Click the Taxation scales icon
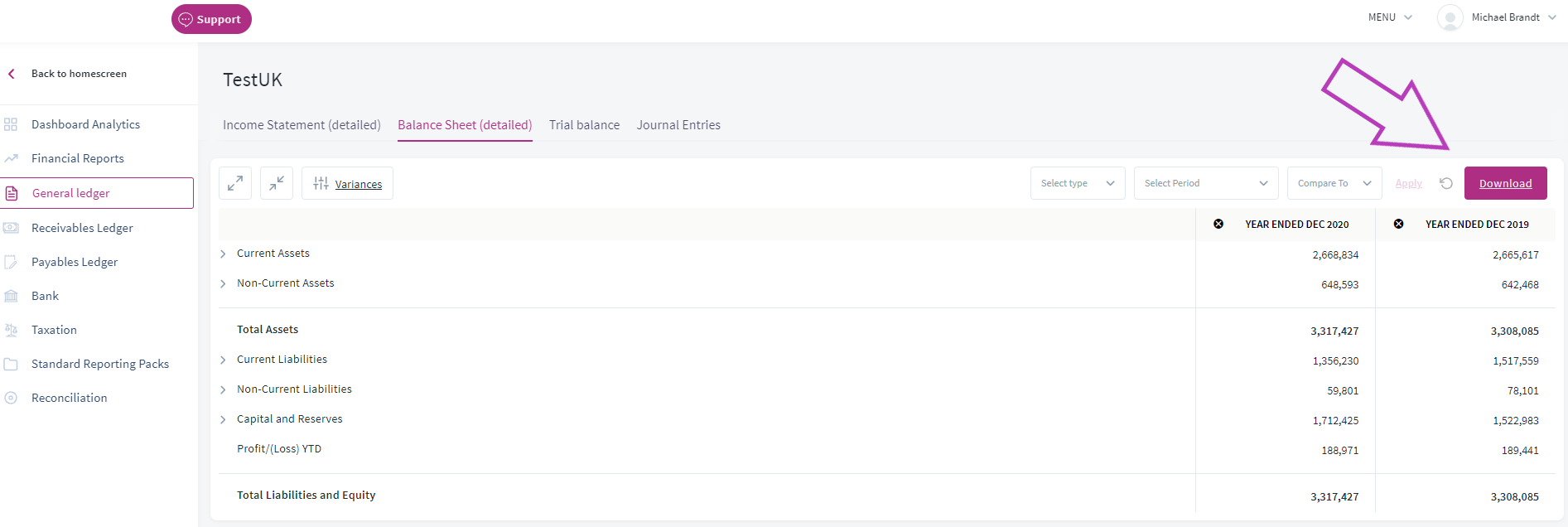The height and width of the screenshot is (527, 1568). pyautogui.click(x=11, y=330)
